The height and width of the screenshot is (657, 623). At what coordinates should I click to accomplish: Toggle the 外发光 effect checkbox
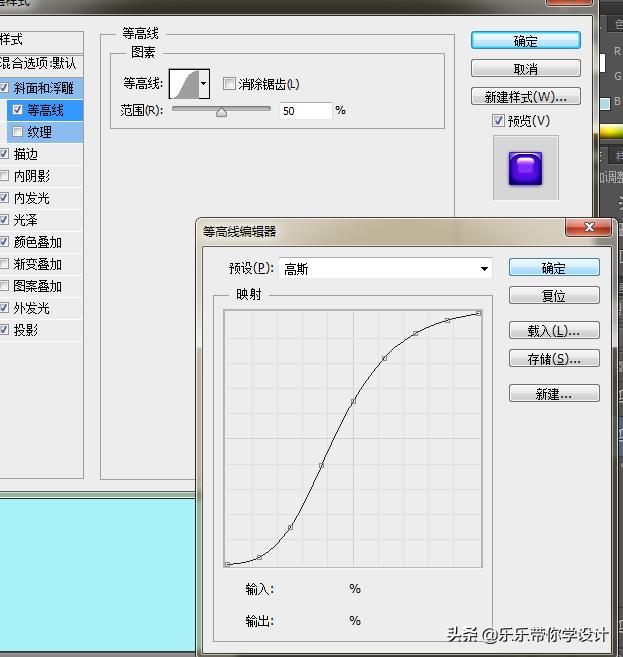click(4, 308)
